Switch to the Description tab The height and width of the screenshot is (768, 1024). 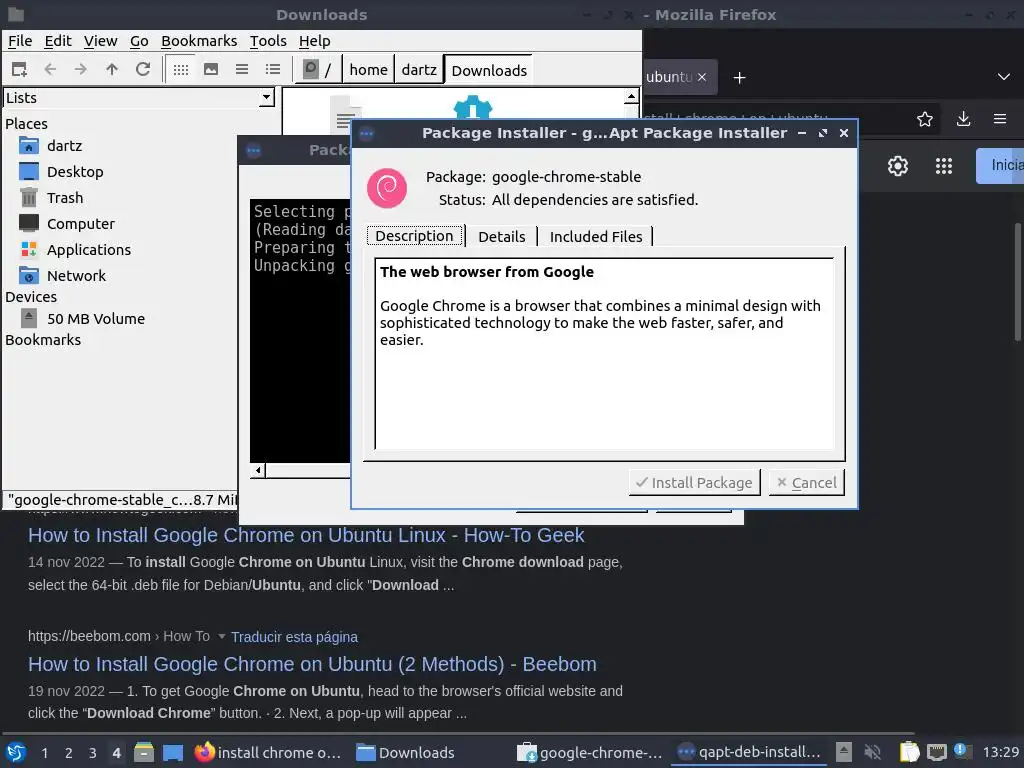coord(414,236)
